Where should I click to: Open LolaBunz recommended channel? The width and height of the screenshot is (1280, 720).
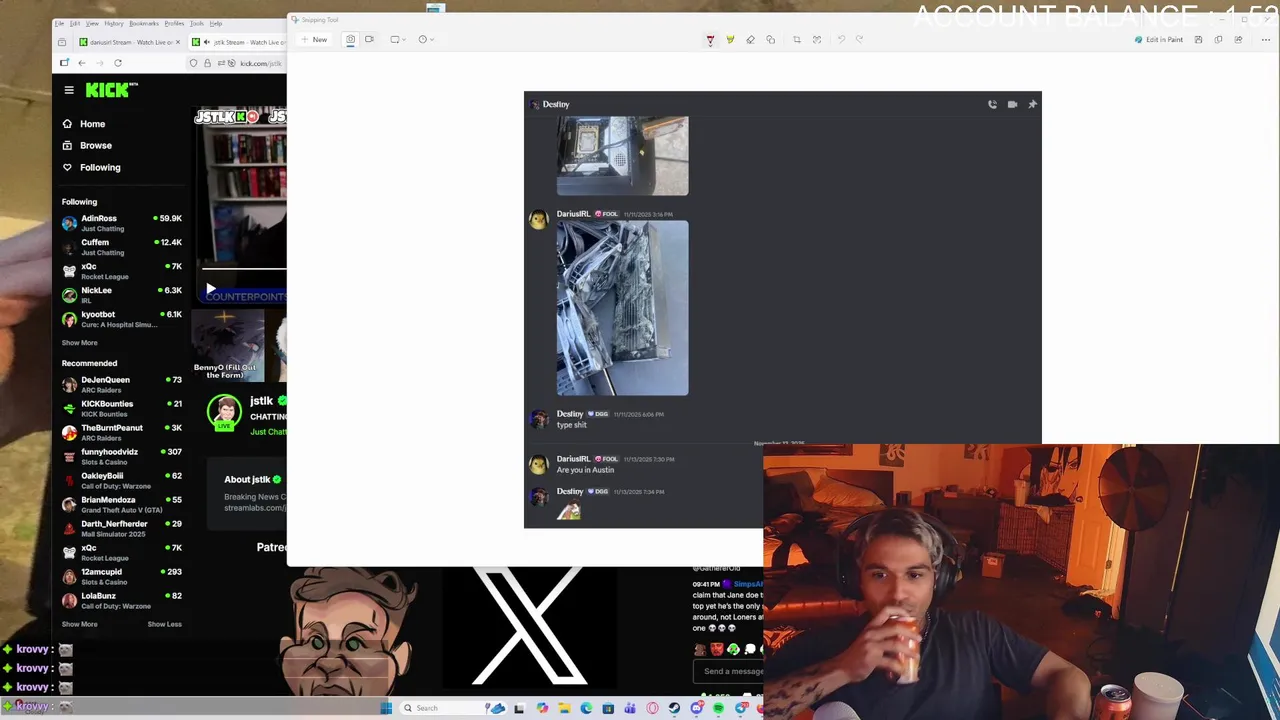point(121,601)
